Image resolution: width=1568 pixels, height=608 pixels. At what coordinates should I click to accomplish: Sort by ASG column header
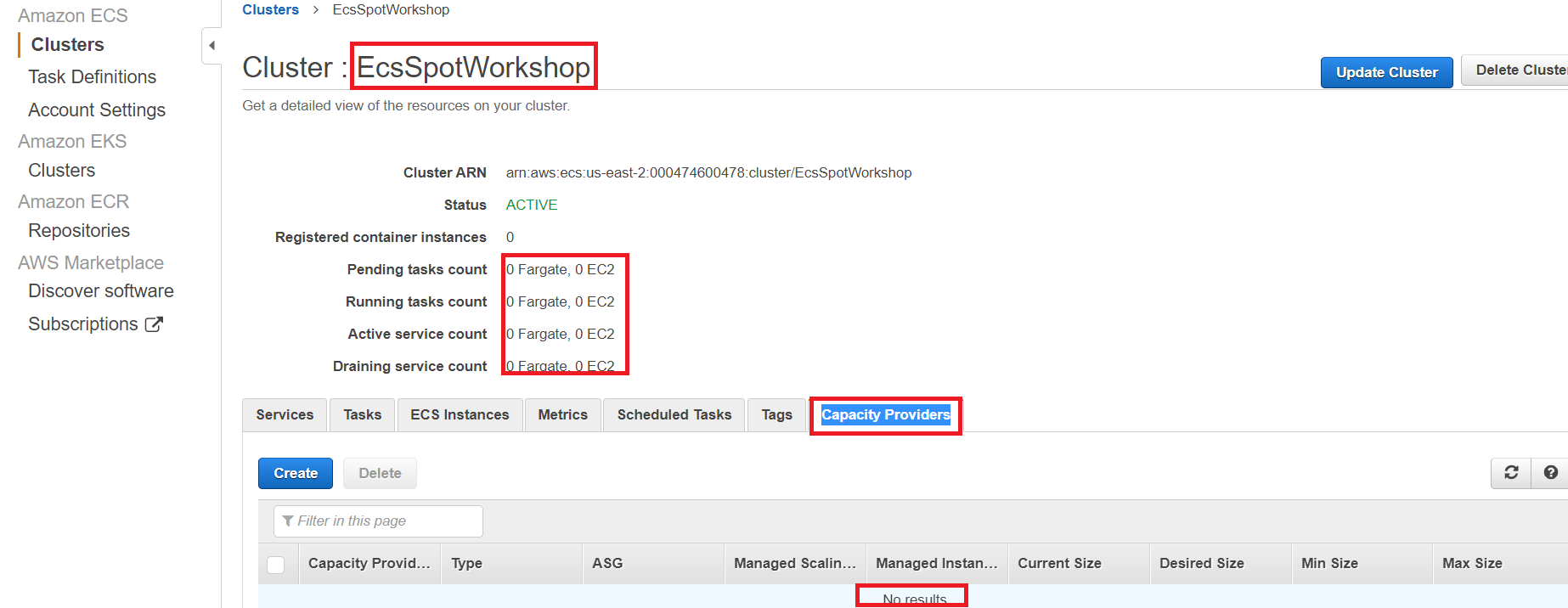[x=654, y=564]
